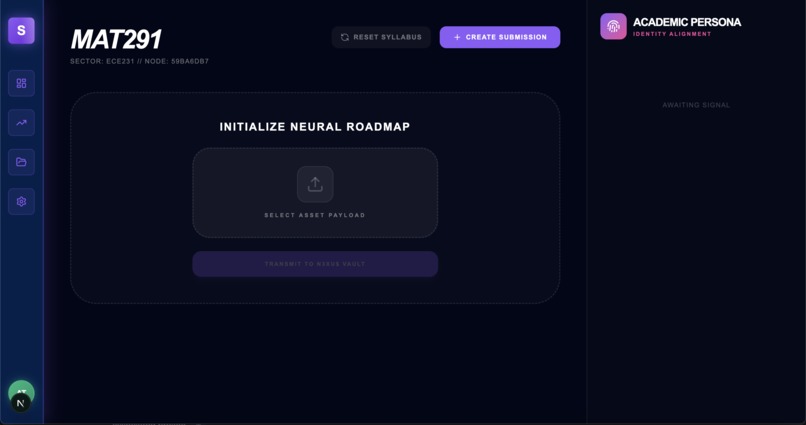Click the Next.js N badge icon

[21, 403]
